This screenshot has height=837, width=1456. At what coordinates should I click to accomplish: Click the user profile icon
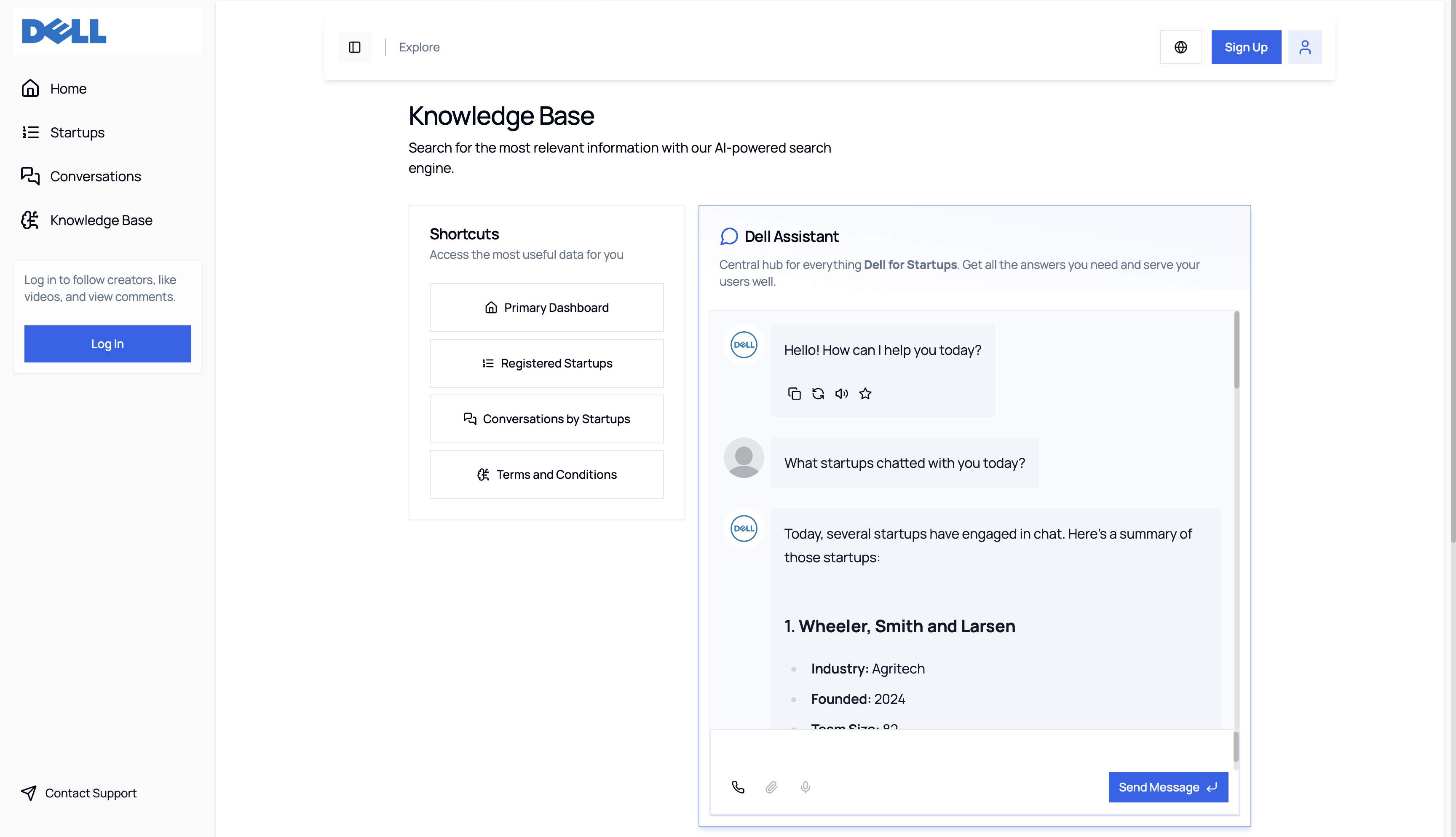pyautogui.click(x=1304, y=47)
